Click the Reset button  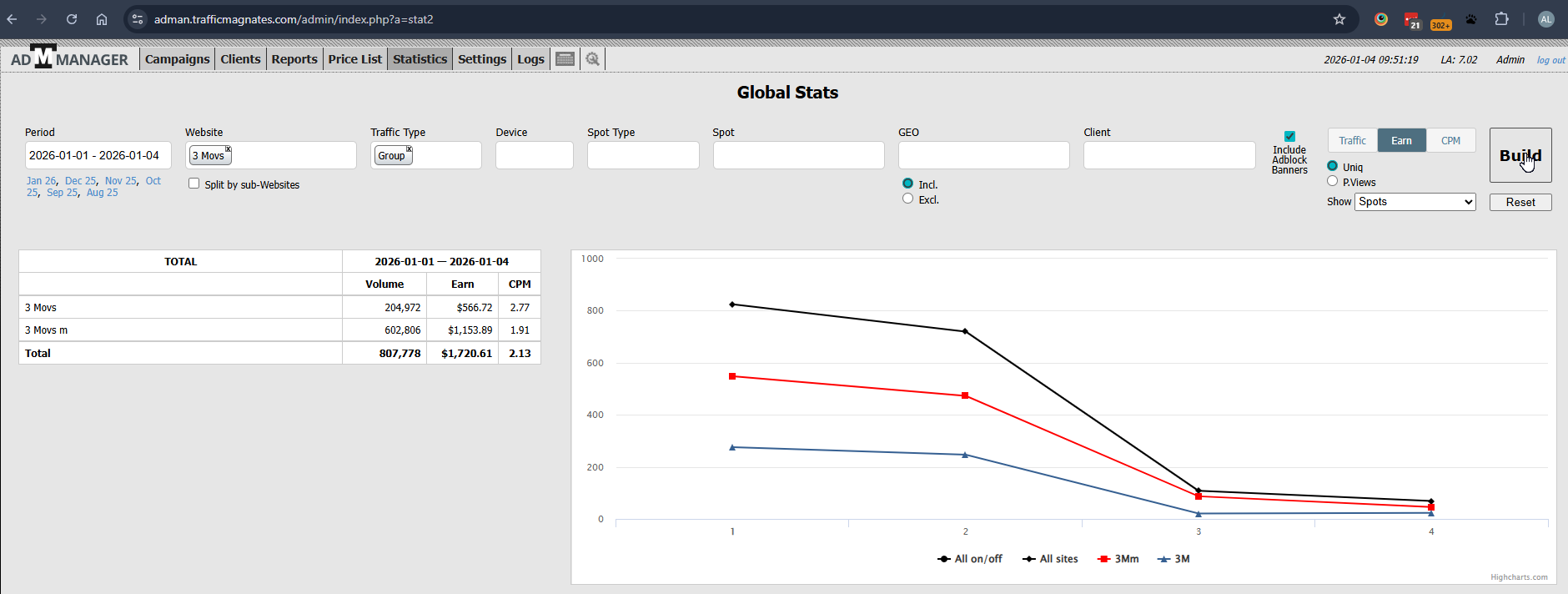(x=1520, y=202)
